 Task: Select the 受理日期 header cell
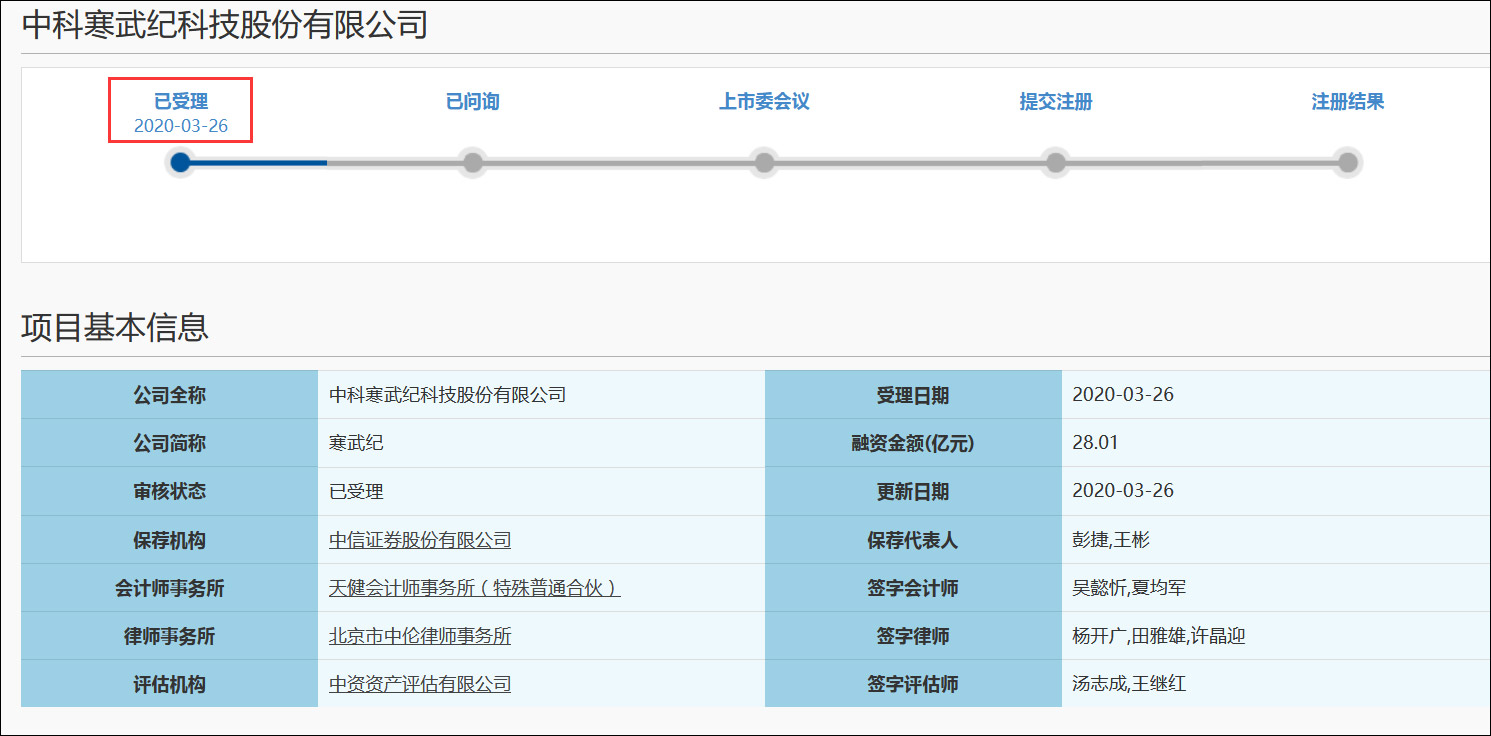913,395
